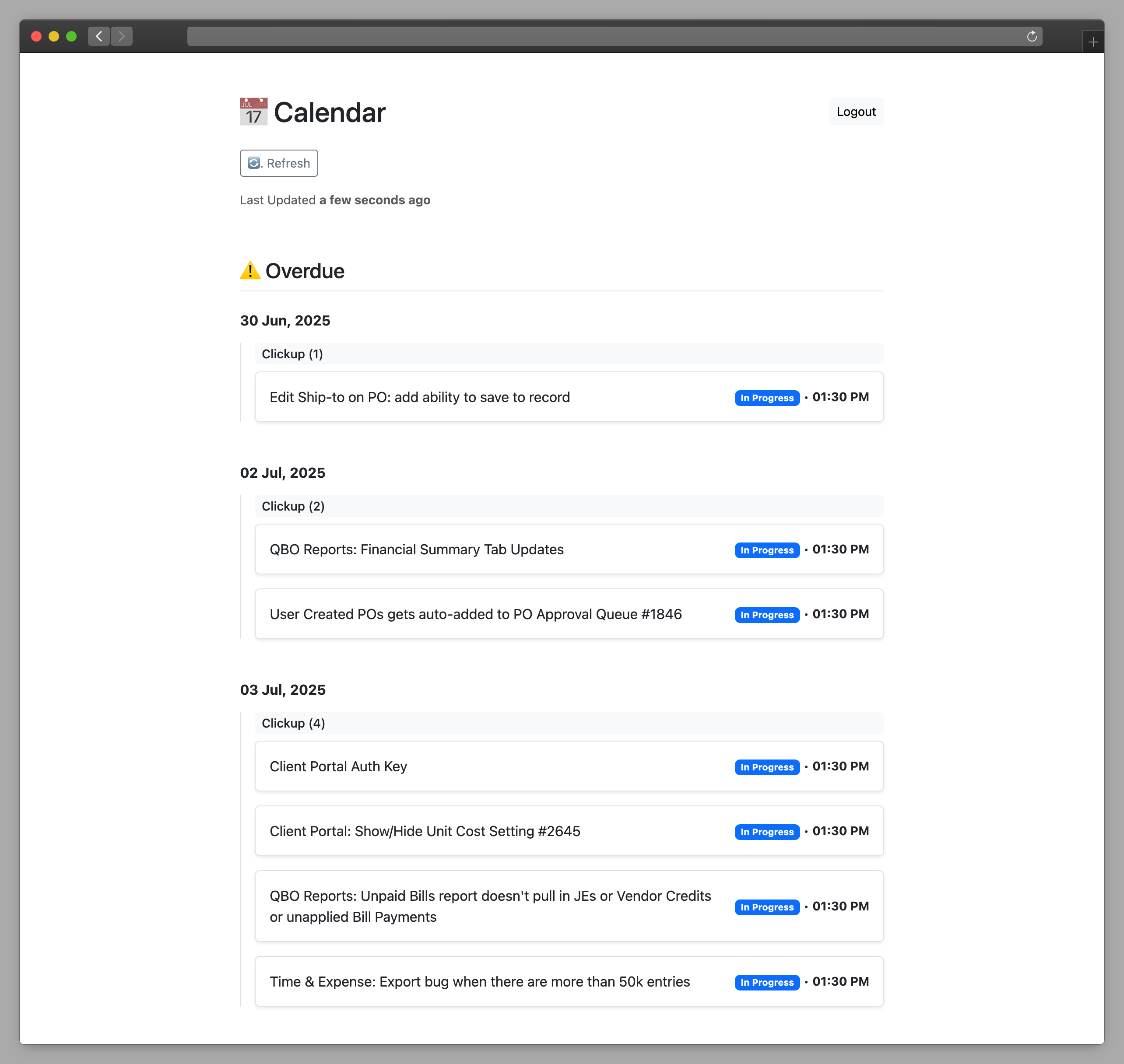The height and width of the screenshot is (1064, 1124).
Task: Minimize the window with the yellow button
Action: pyautogui.click(x=54, y=36)
